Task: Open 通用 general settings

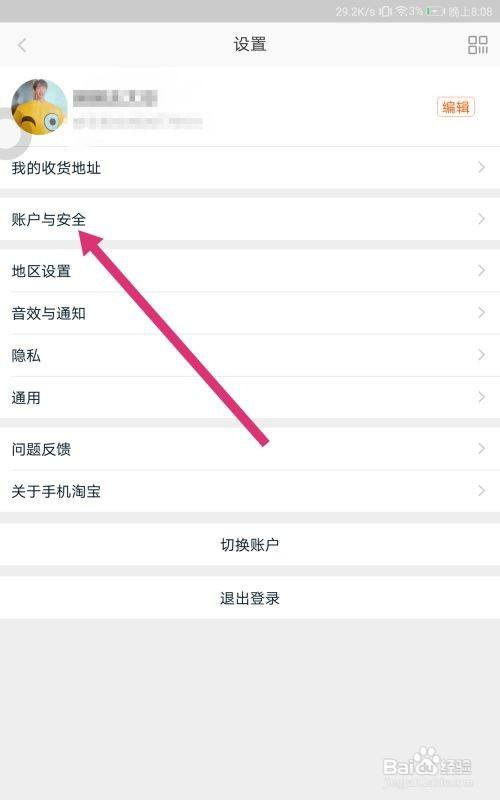Action: point(250,397)
